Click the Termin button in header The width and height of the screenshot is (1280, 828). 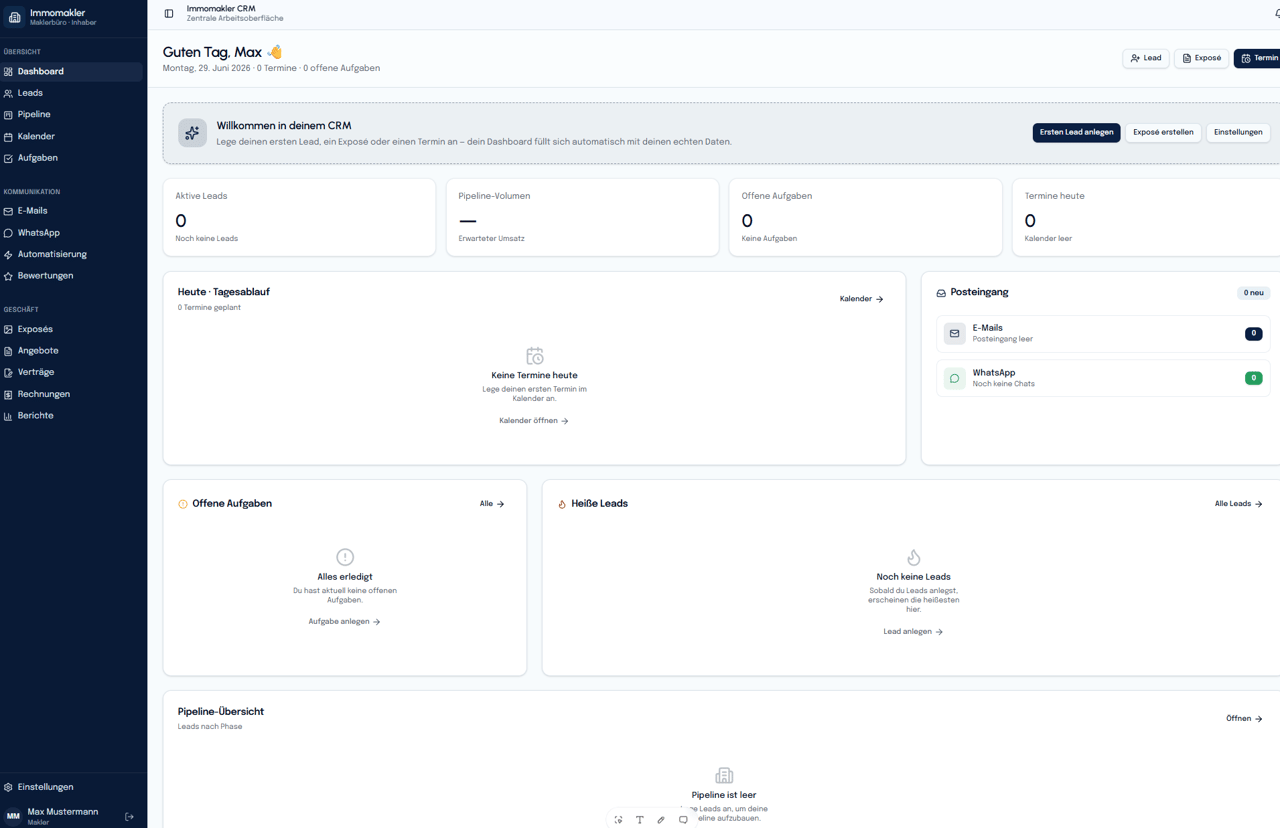coord(1258,58)
